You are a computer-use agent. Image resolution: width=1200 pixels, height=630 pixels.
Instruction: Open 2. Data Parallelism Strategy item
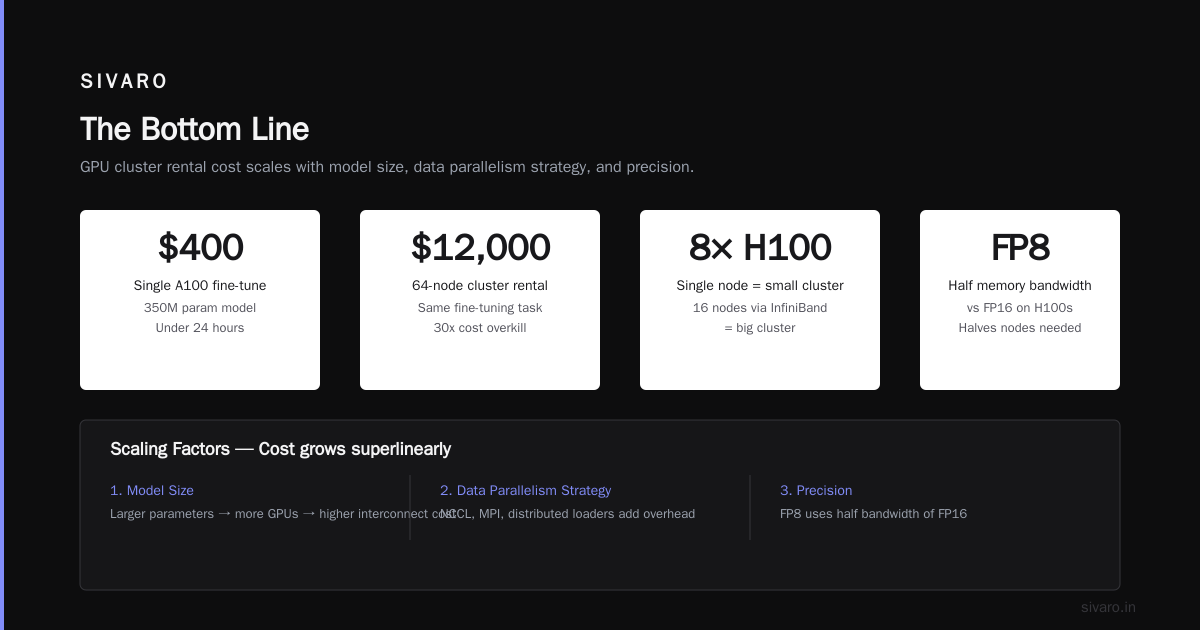coord(525,491)
